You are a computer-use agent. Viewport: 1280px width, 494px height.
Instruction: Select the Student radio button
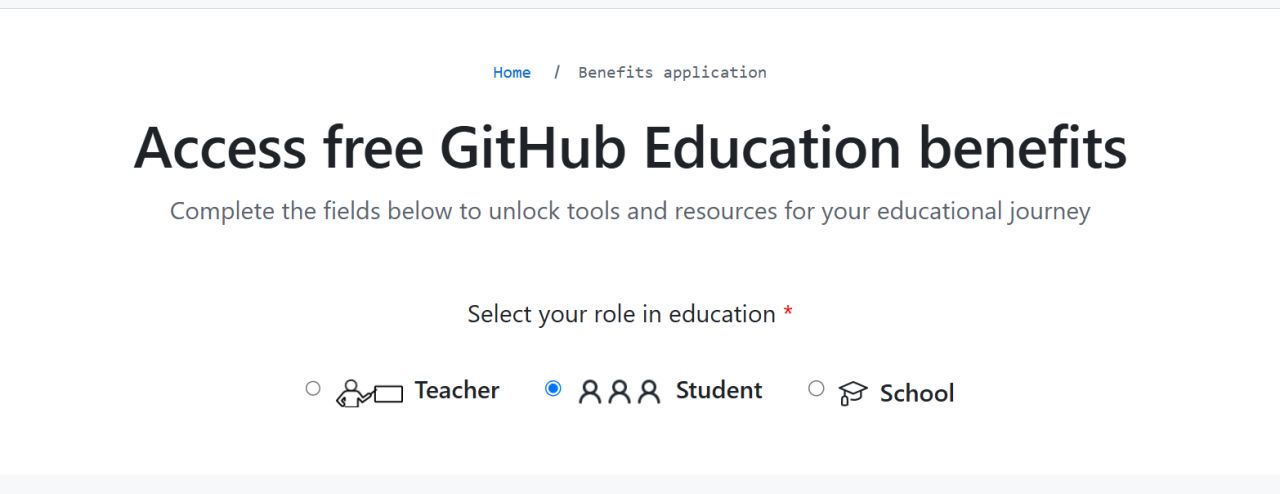click(553, 388)
